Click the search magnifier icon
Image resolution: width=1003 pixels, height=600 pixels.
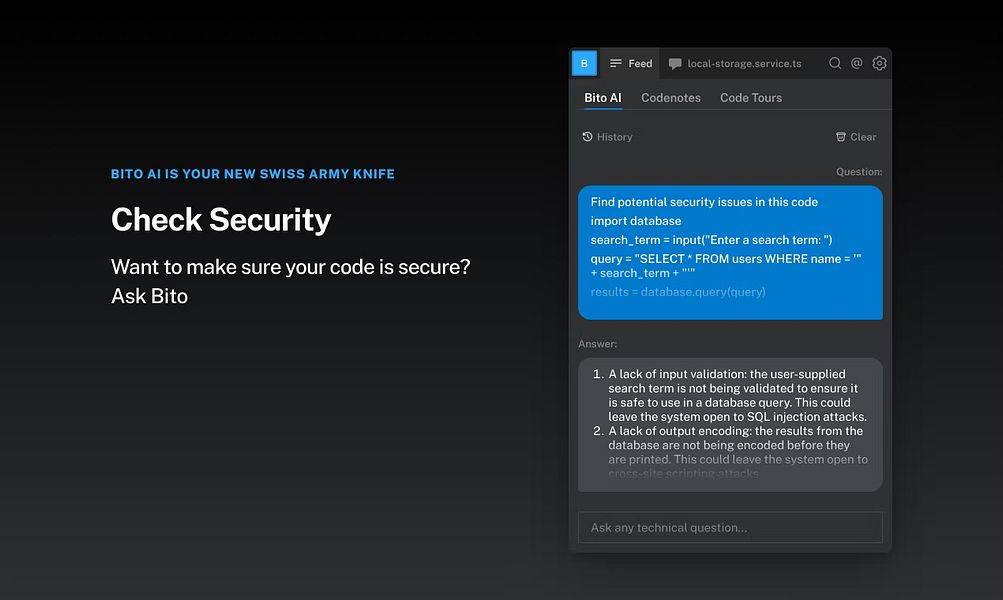point(835,63)
